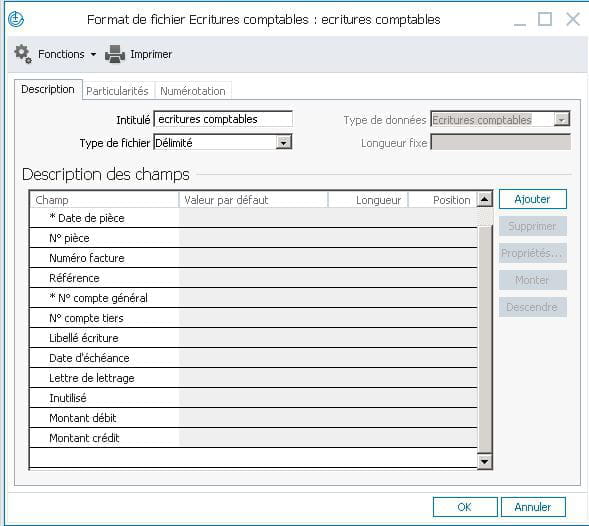Select the Description tab

point(48,89)
